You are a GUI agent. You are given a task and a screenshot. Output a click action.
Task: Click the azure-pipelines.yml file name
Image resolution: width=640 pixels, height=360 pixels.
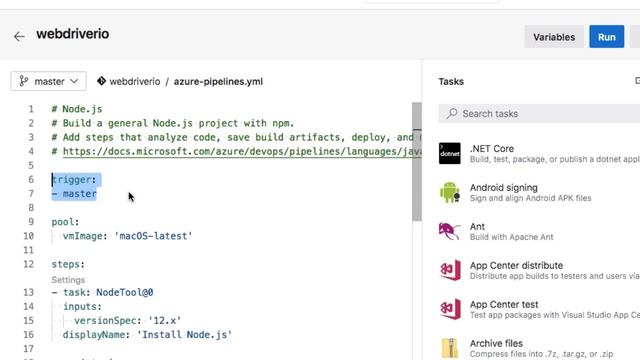[218, 81]
